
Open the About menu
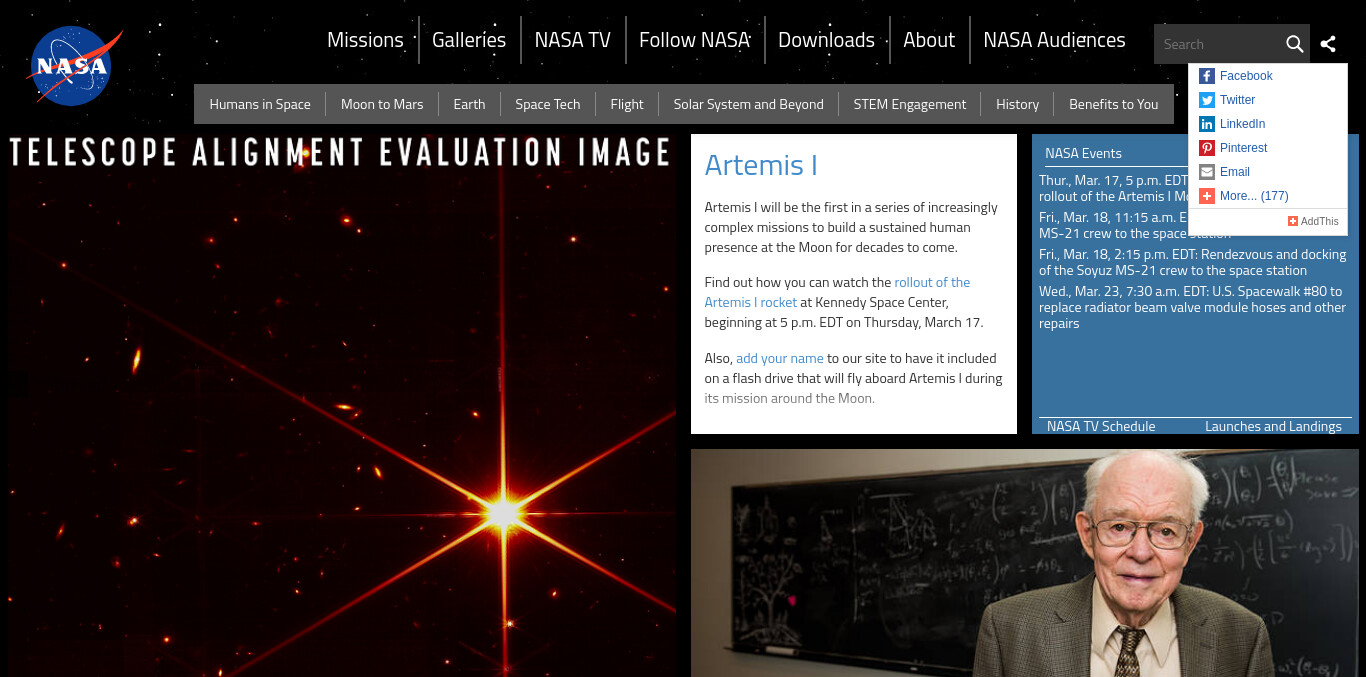coord(929,40)
